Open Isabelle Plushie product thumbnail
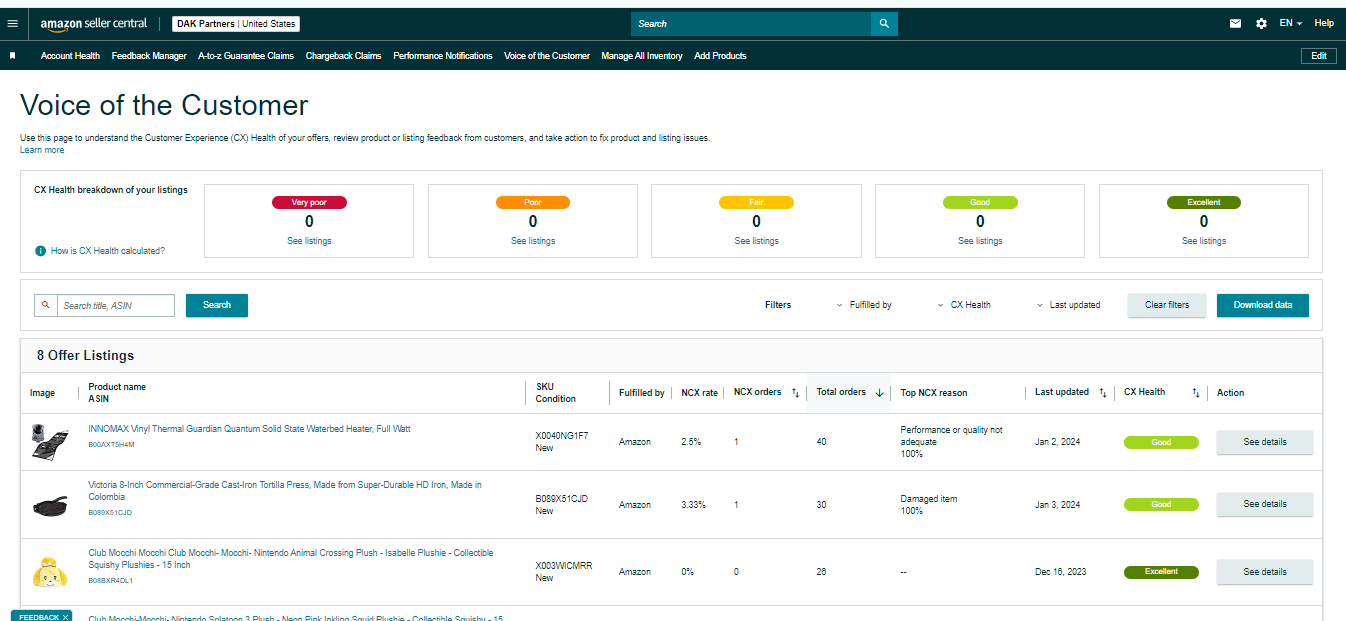This screenshot has width=1346, height=621. click(49, 572)
